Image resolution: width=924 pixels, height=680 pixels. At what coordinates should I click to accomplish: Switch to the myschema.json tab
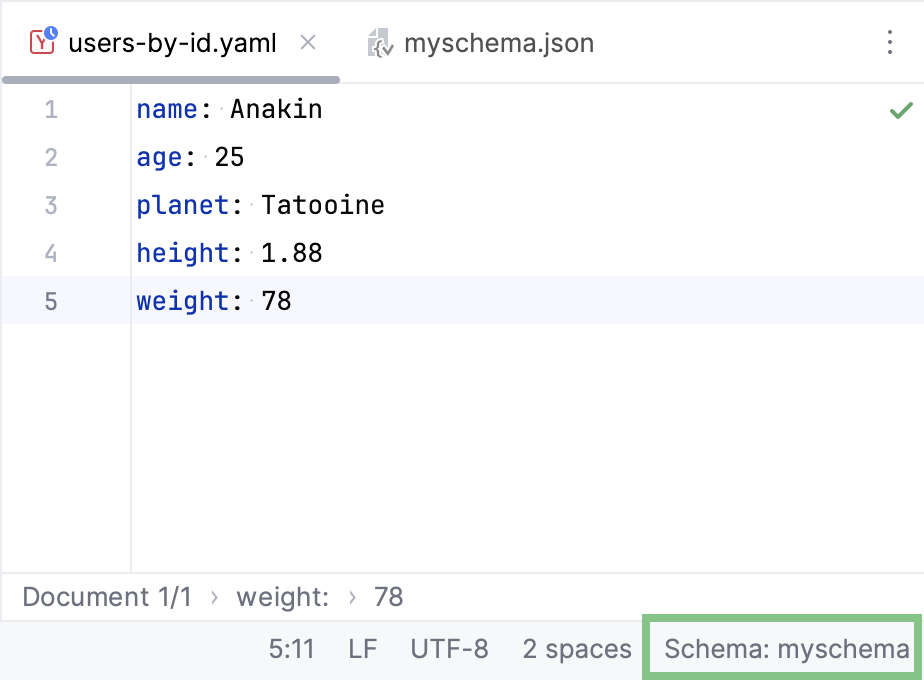click(x=499, y=42)
